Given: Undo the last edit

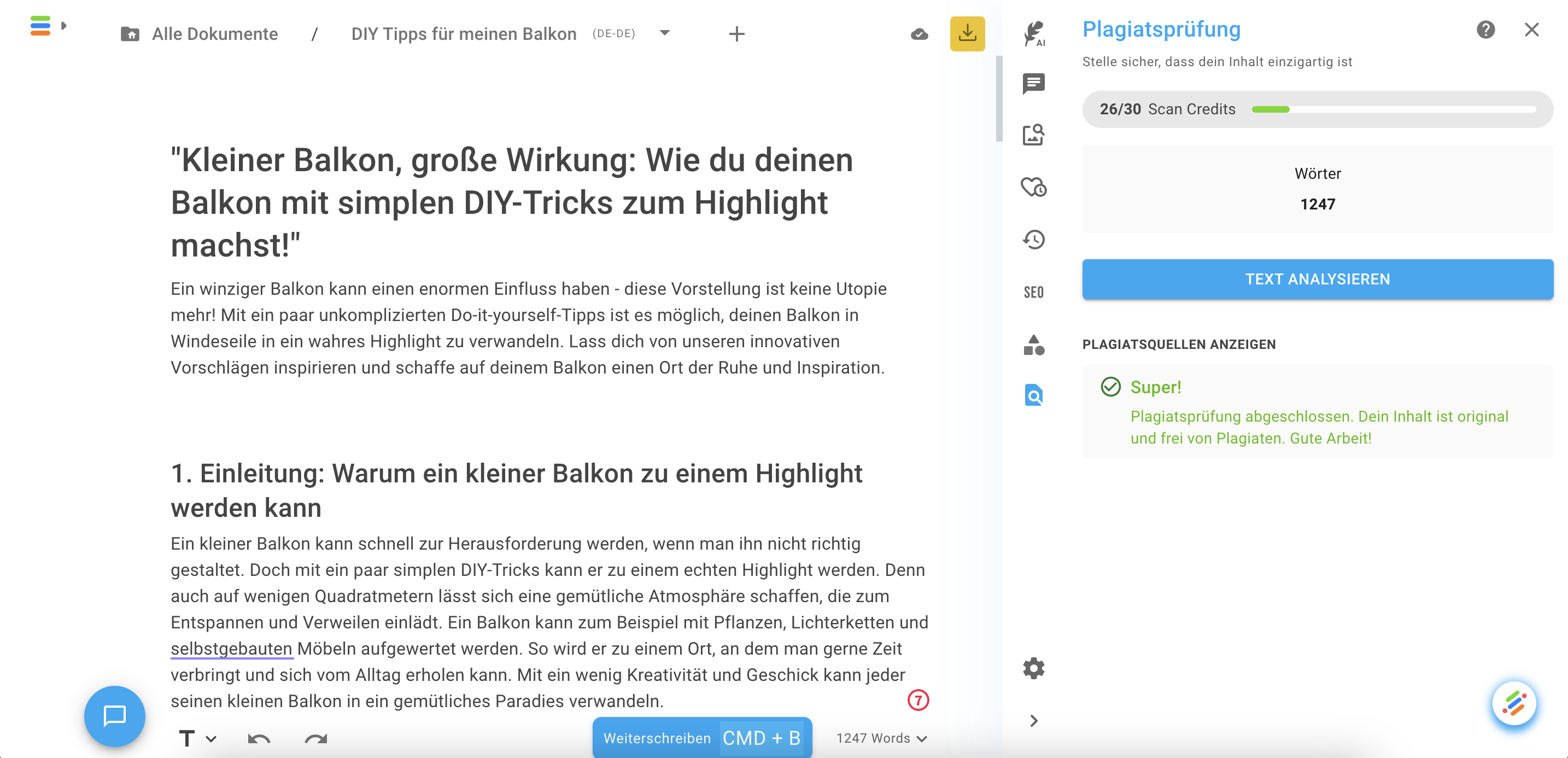Looking at the screenshot, I should pos(259,738).
